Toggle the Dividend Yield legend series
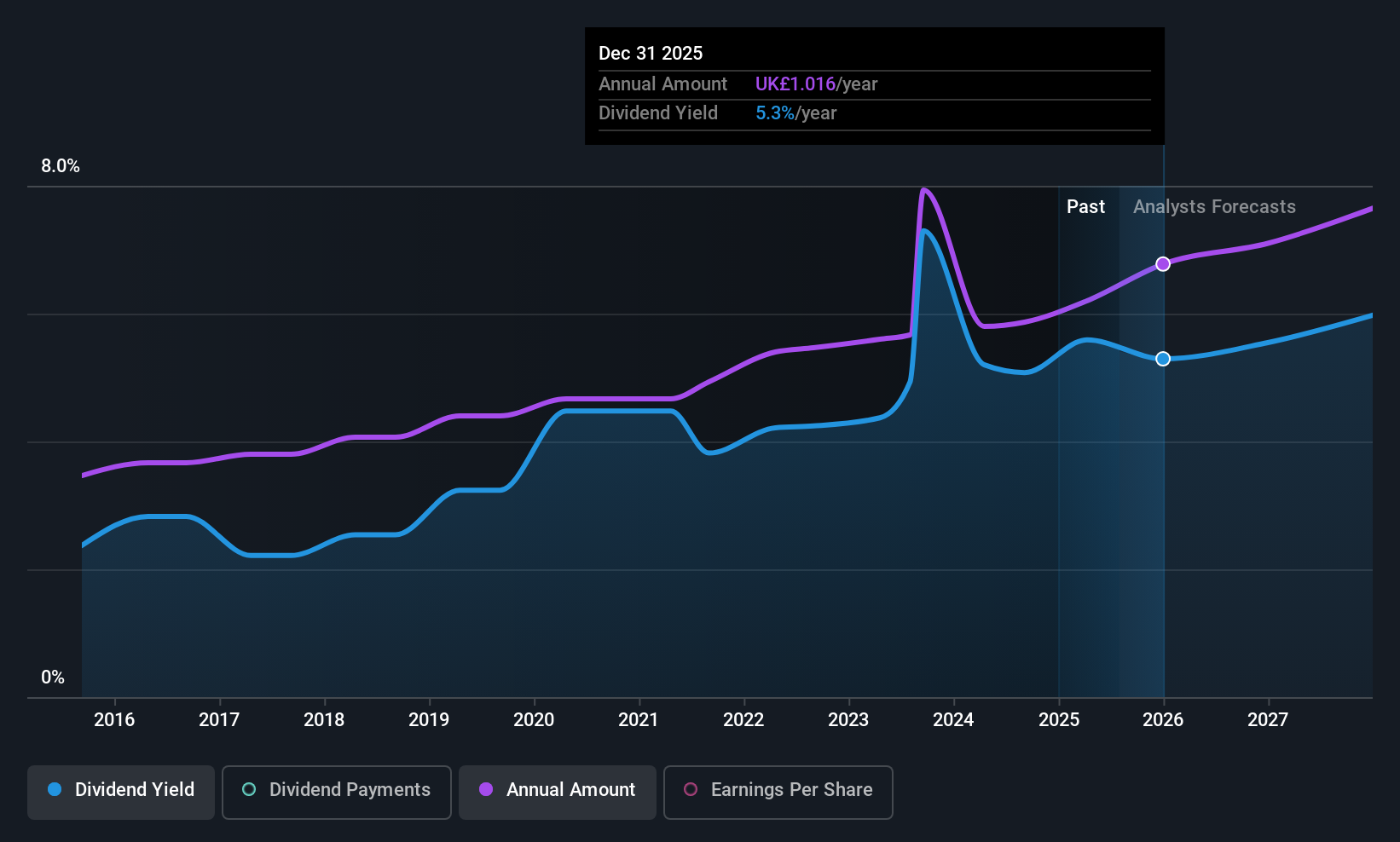This screenshot has width=1400, height=842. pos(121,792)
